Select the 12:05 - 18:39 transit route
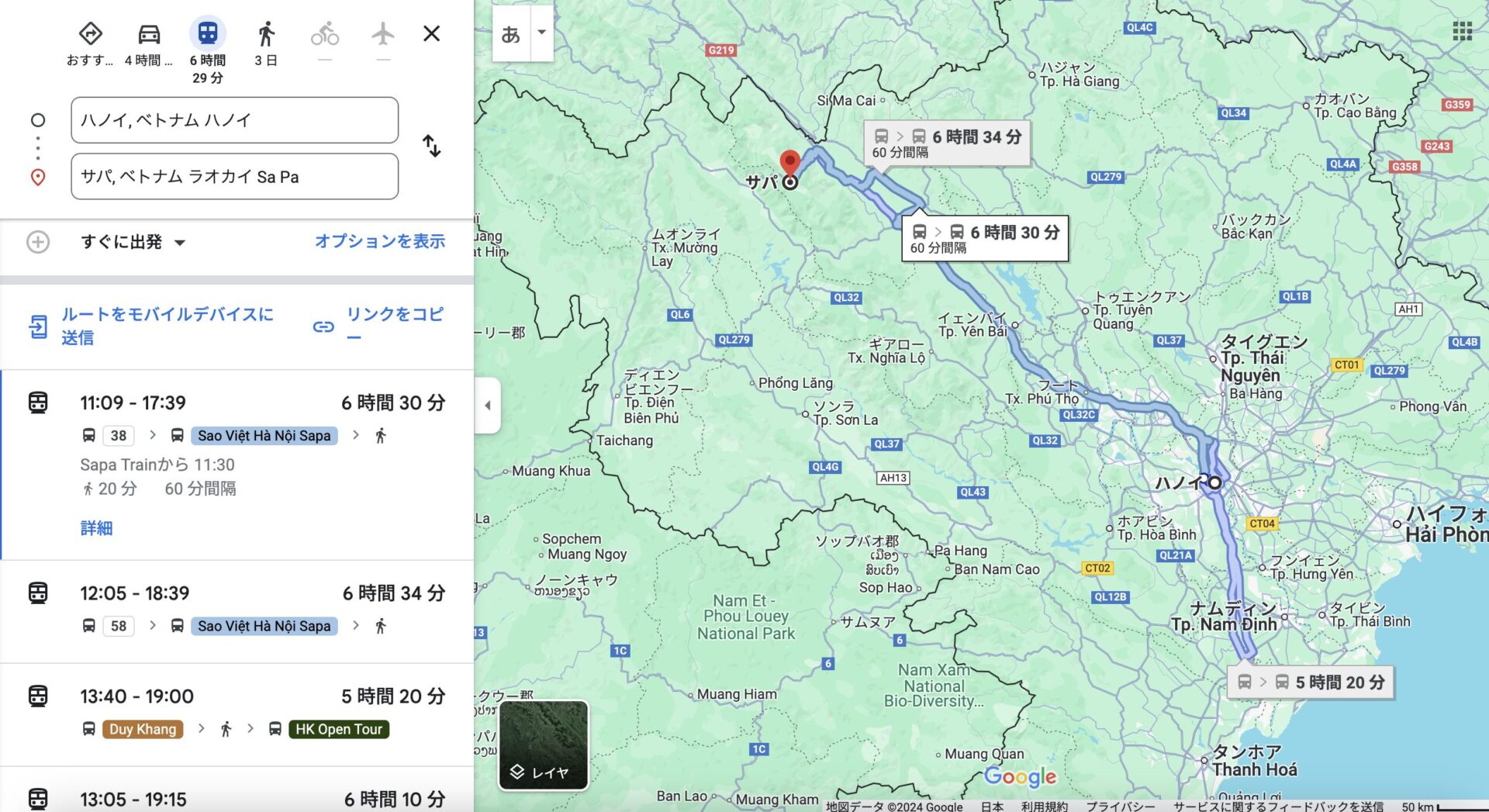Viewport: 1489px width, 812px height. [237, 611]
